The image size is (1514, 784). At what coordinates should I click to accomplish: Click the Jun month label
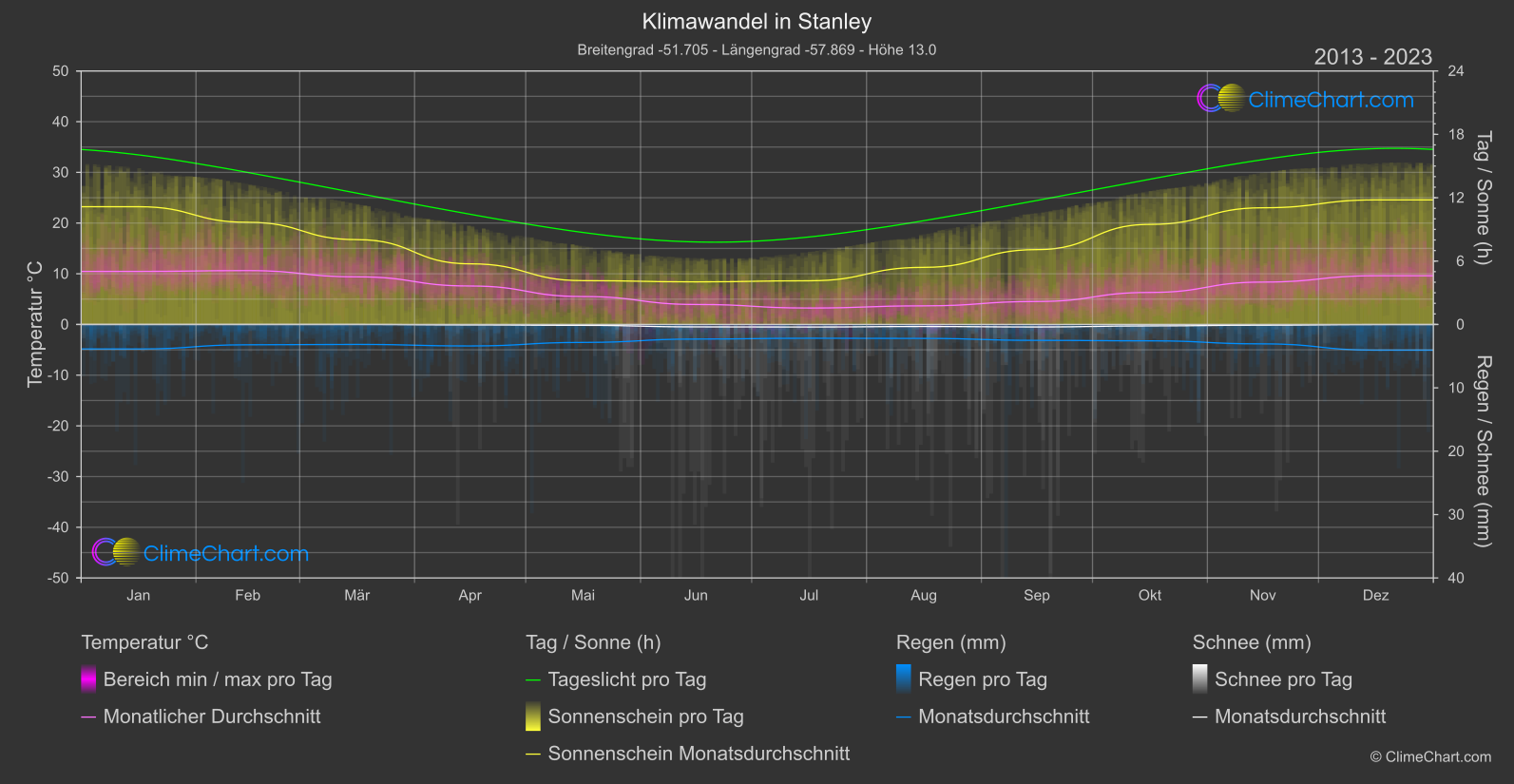(x=697, y=595)
